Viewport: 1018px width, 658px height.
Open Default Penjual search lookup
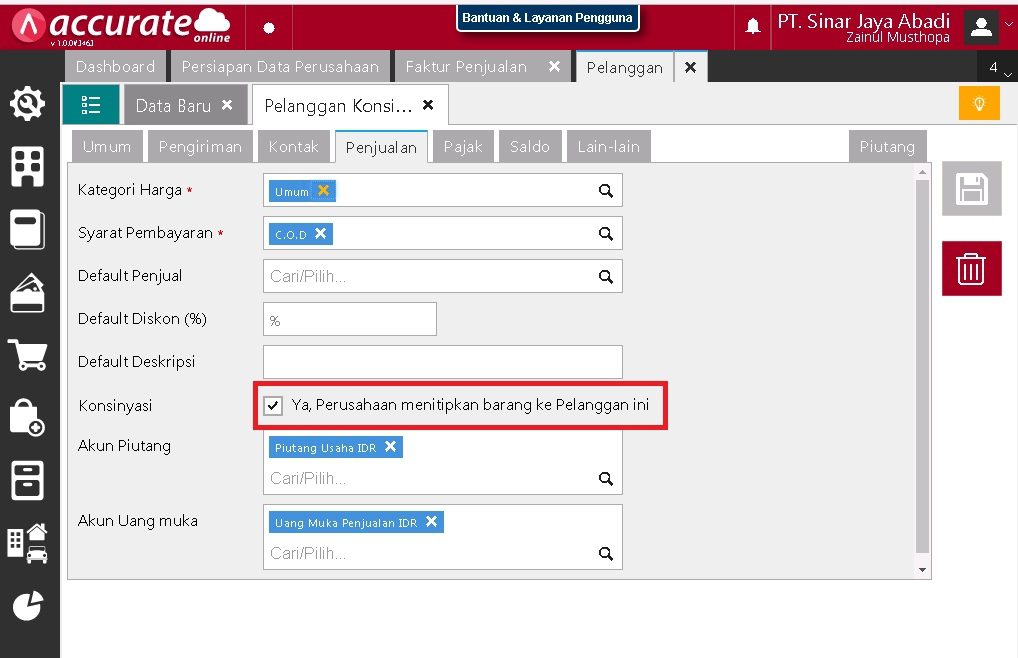[x=605, y=276]
